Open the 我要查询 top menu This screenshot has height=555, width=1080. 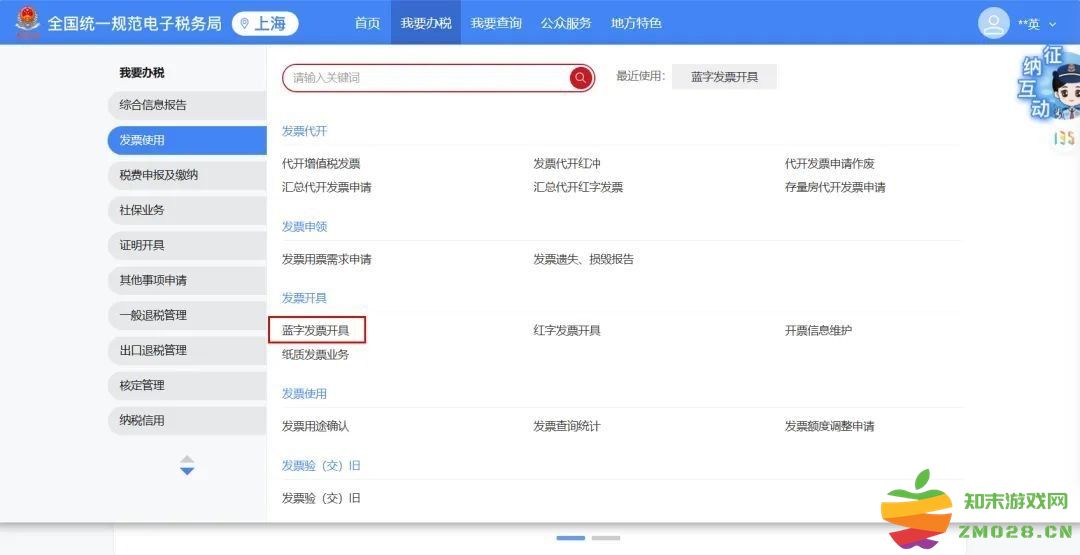(x=496, y=23)
